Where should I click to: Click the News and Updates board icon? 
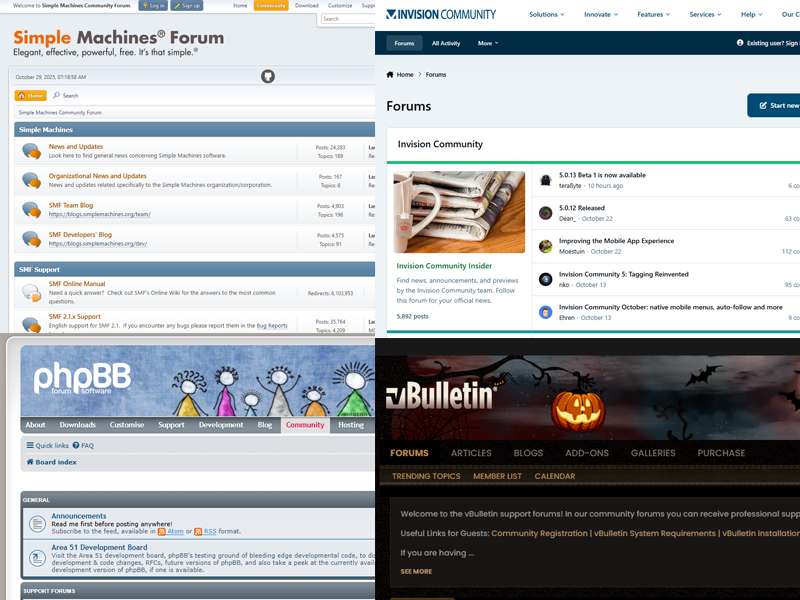click(x=31, y=151)
